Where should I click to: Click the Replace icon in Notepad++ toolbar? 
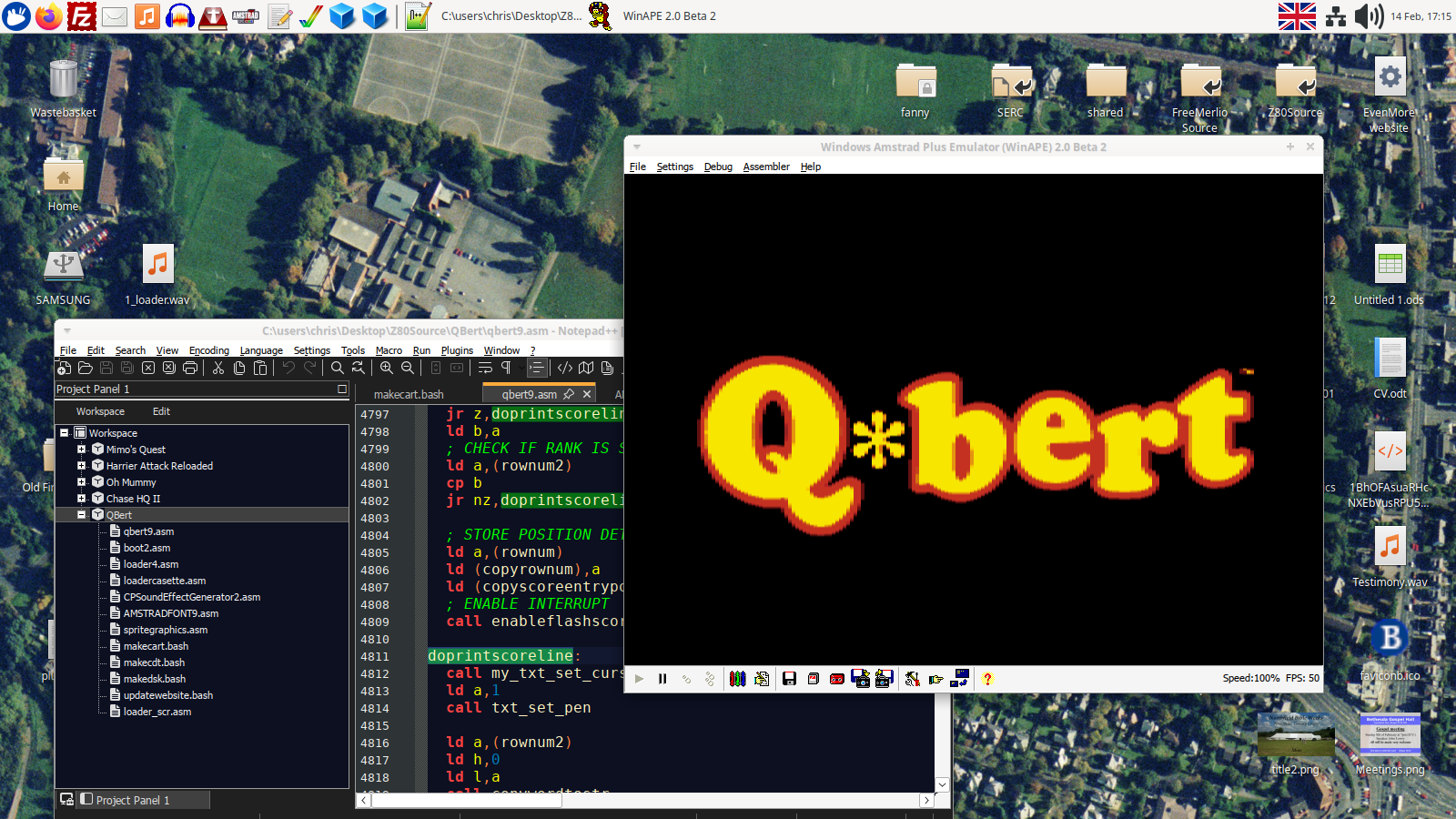[359, 368]
